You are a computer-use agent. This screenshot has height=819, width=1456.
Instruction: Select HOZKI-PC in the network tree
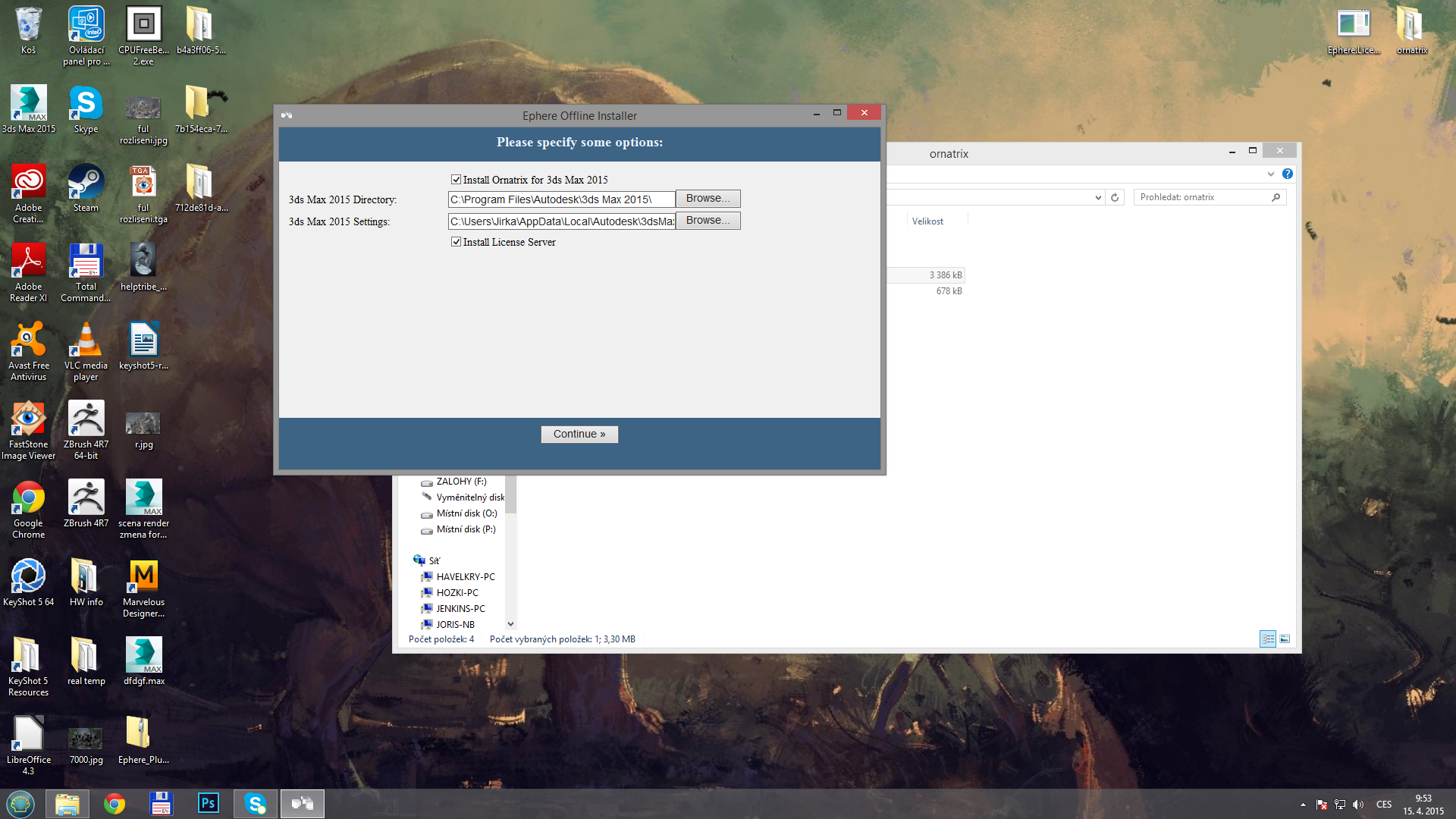pyautogui.click(x=450, y=593)
